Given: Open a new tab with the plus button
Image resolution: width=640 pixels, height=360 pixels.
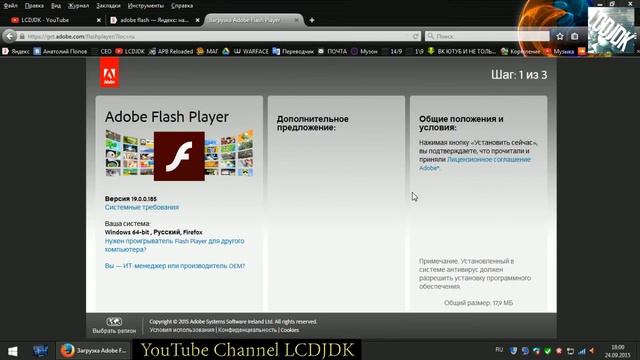Looking at the screenshot, I should pos(312,20).
